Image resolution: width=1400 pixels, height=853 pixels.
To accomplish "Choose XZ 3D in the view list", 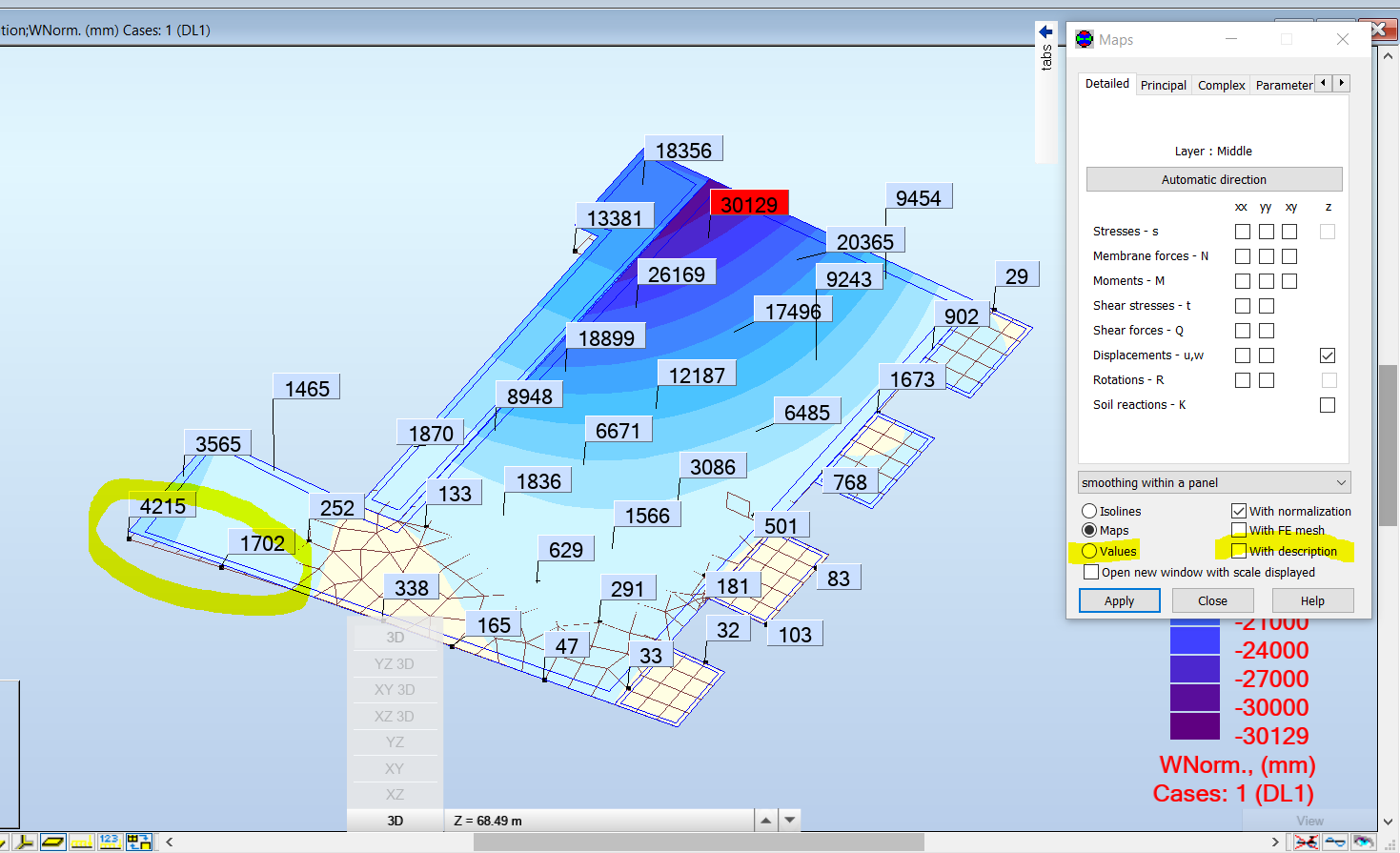I will point(395,716).
